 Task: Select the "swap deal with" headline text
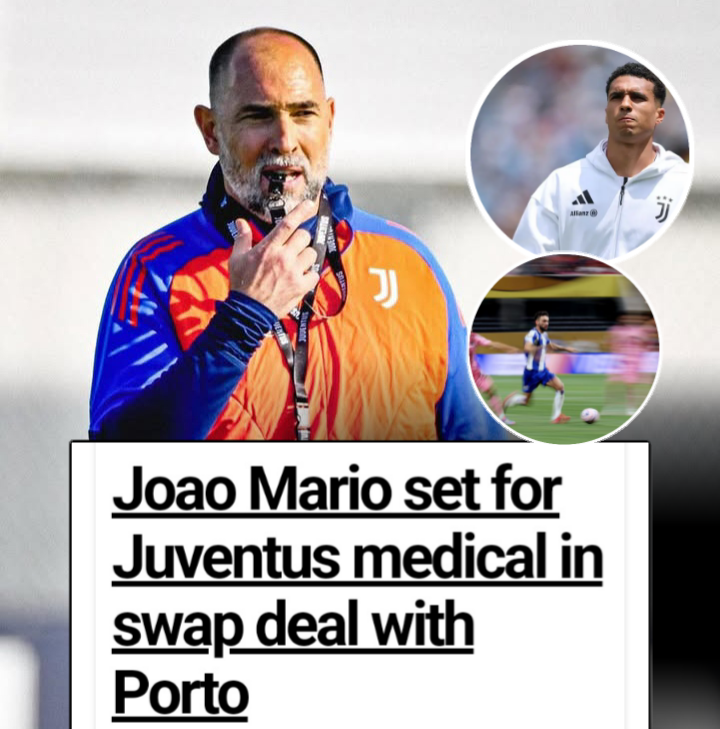coord(293,626)
